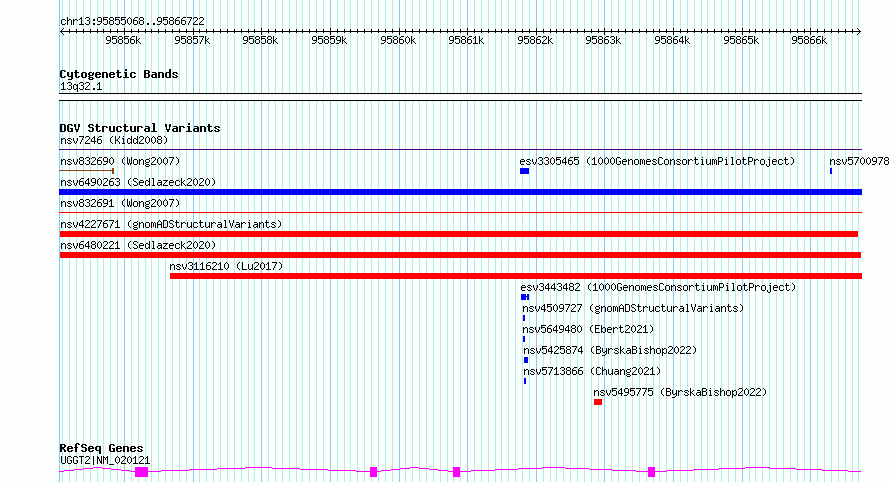Click the red nsv4227671 variant bar
The height and width of the screenshot is (482, 890).
(459, 234)
